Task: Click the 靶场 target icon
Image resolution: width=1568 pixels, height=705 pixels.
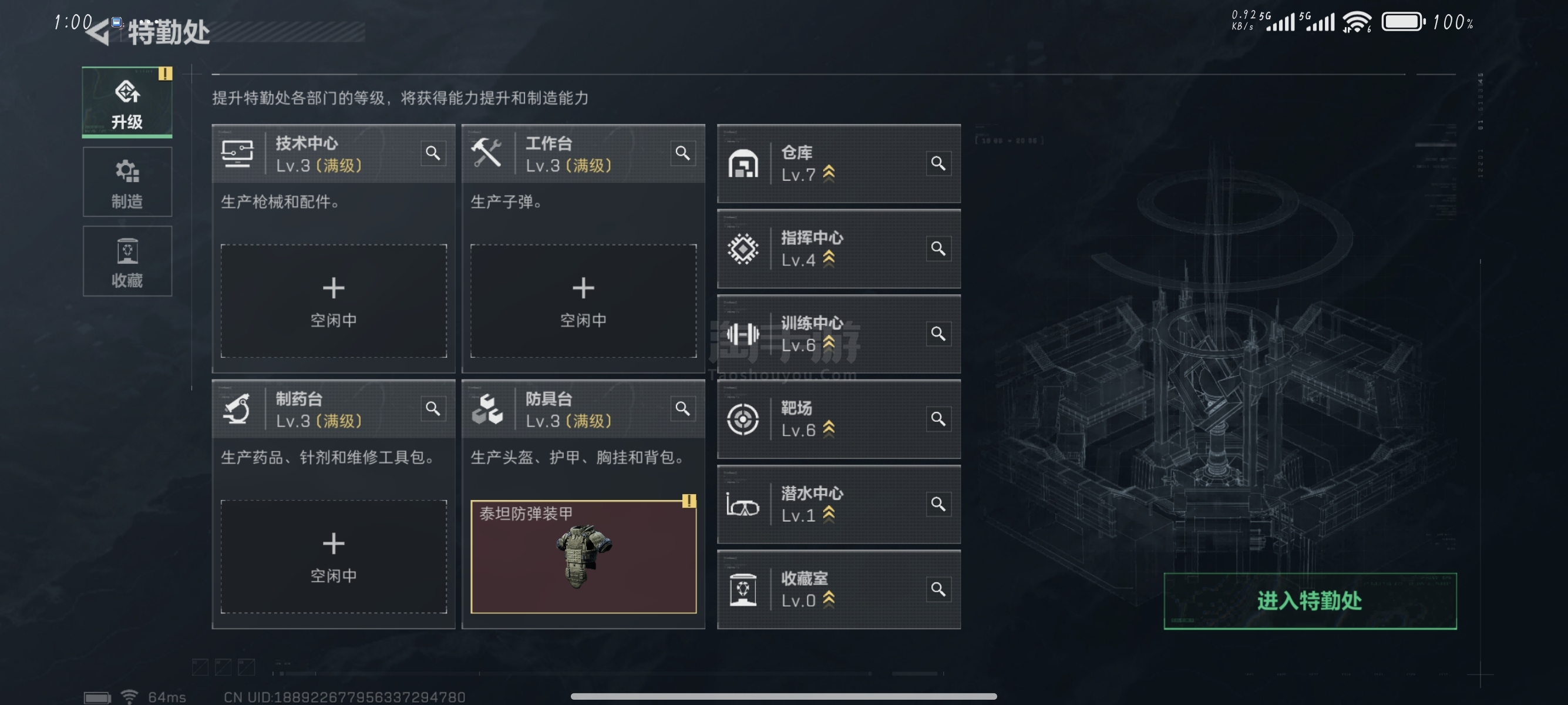Action: pyautogui.click(x=743, y=419)
